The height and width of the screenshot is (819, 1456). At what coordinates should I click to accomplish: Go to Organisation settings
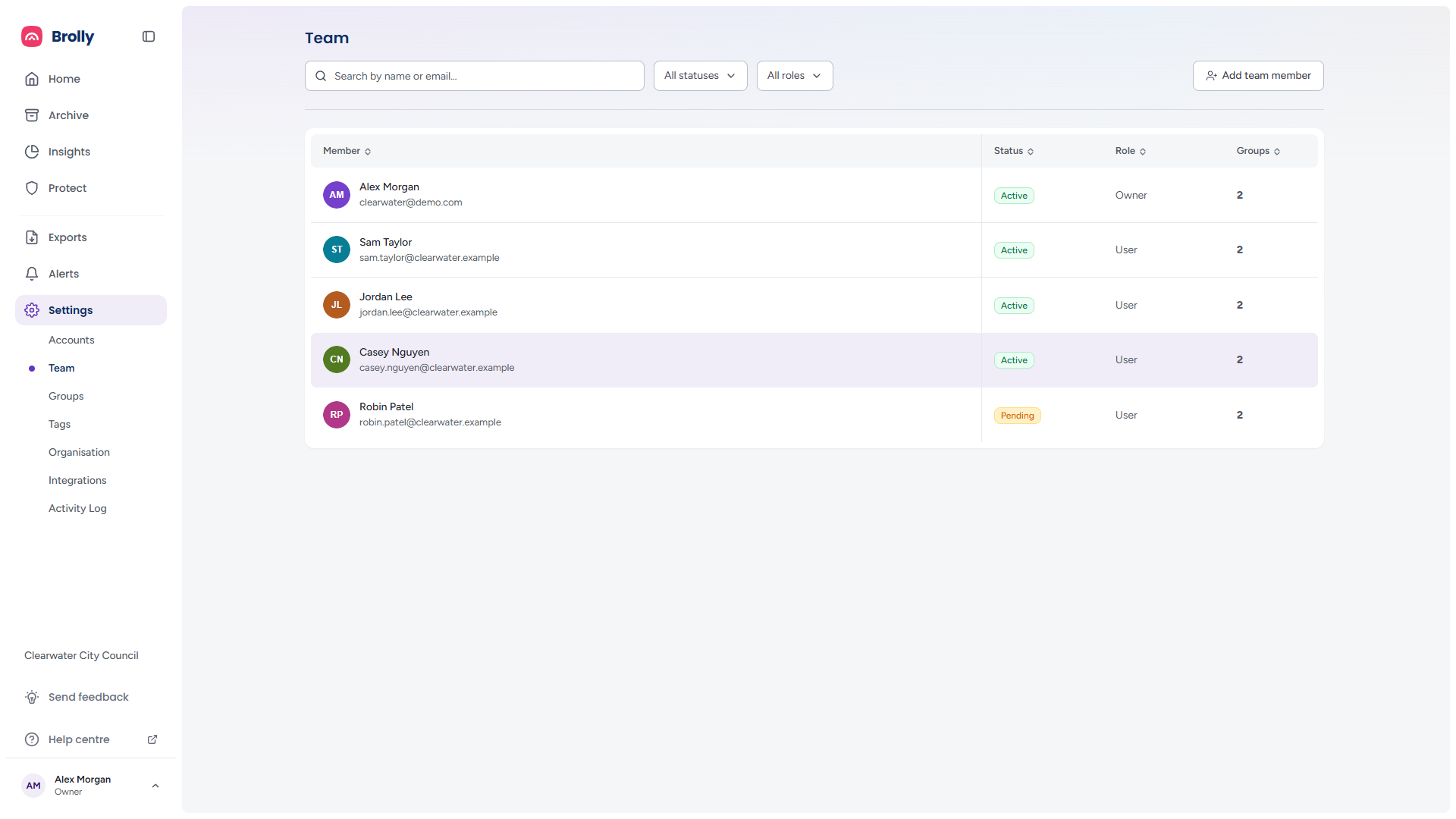[x=79, y=452]
